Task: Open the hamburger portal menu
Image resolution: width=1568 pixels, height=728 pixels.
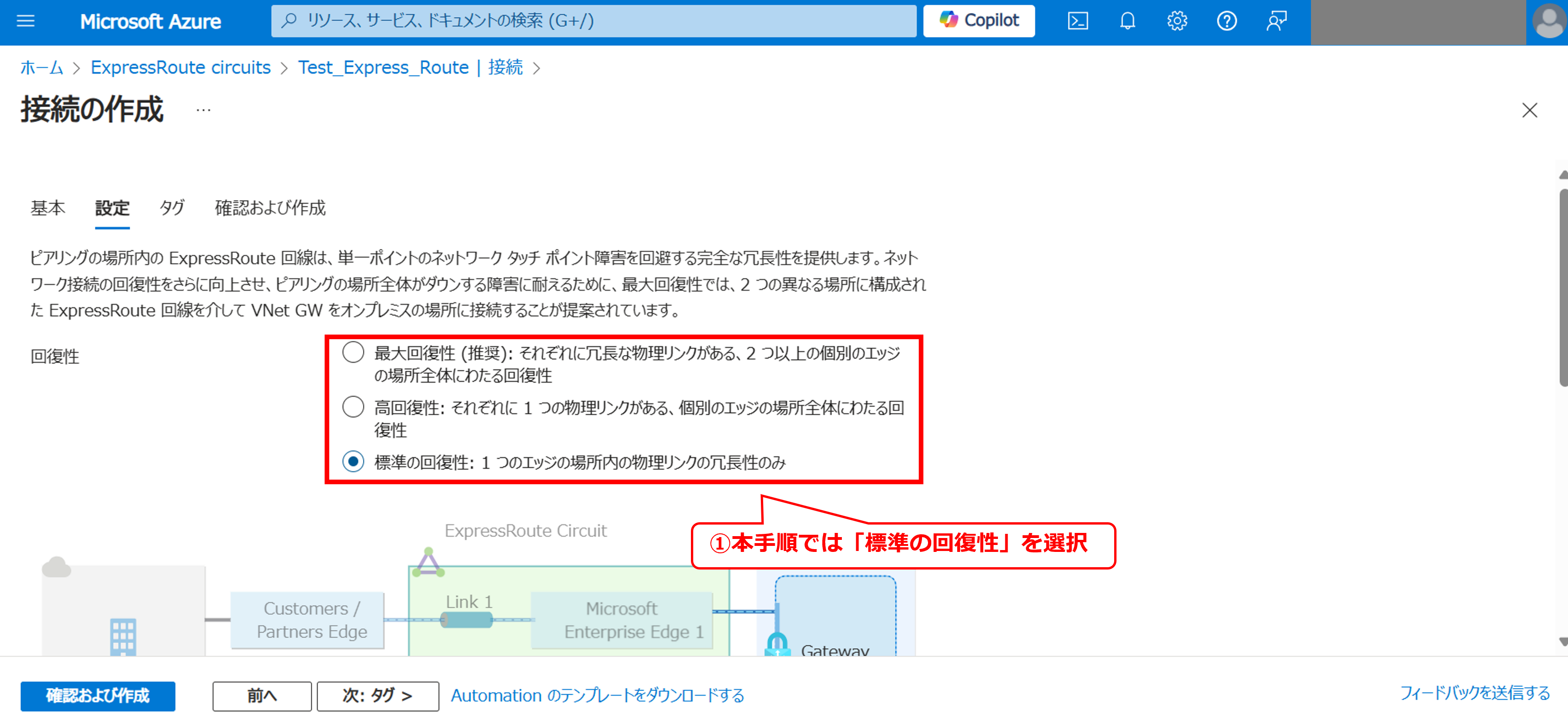Action: tap(25, 21)
